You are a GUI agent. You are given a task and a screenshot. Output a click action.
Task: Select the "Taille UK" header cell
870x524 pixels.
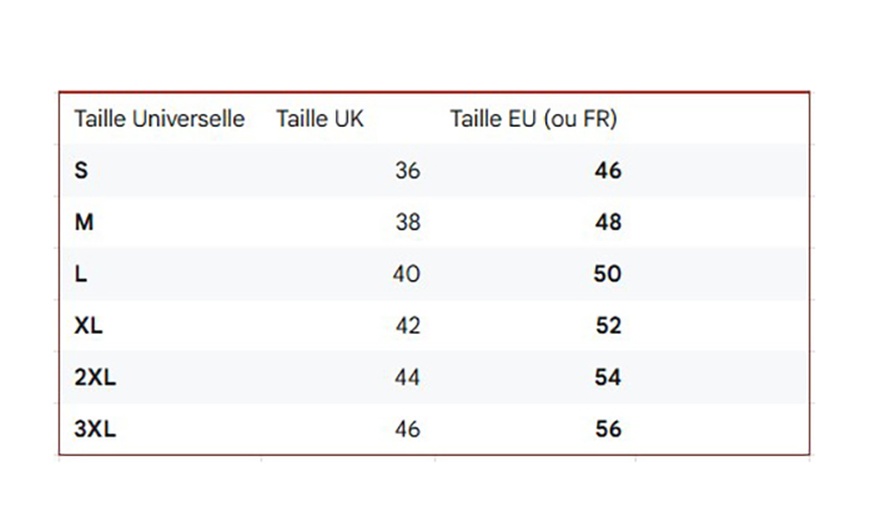[320, 119]
